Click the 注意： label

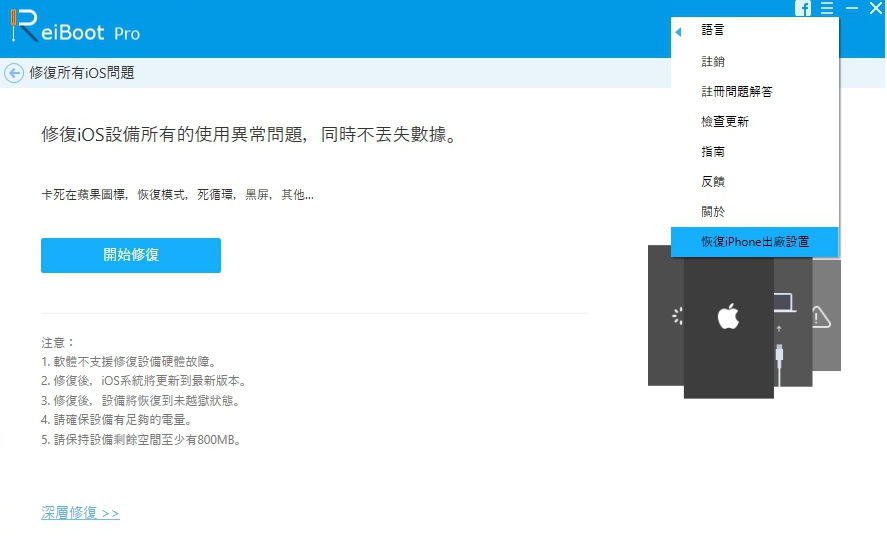[58, 343]
